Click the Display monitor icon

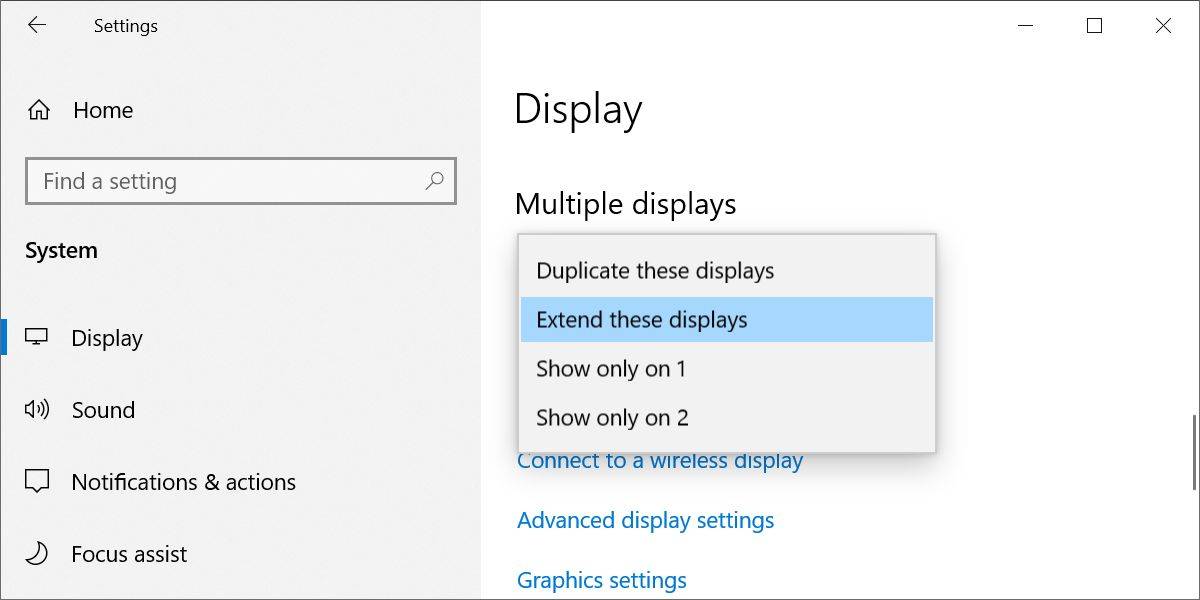[x=37, y=338]
